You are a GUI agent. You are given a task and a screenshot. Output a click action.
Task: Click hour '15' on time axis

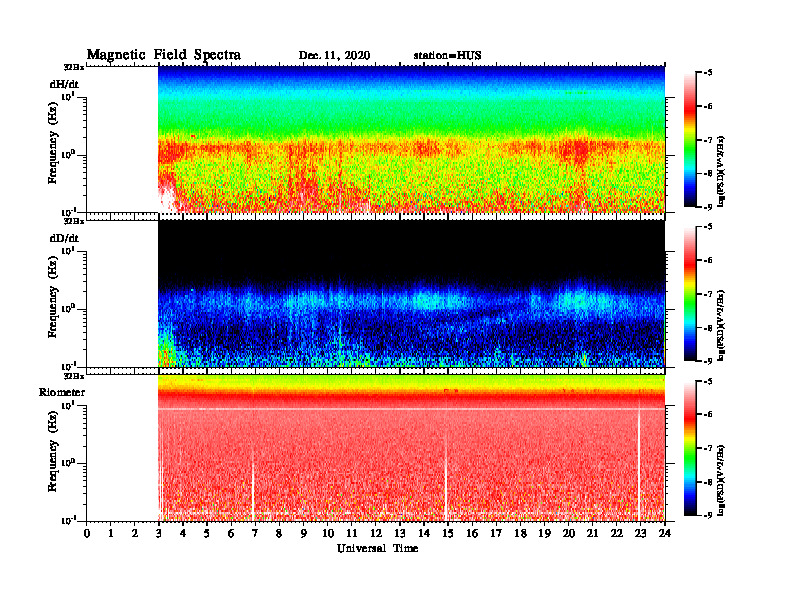click(448, 534)
